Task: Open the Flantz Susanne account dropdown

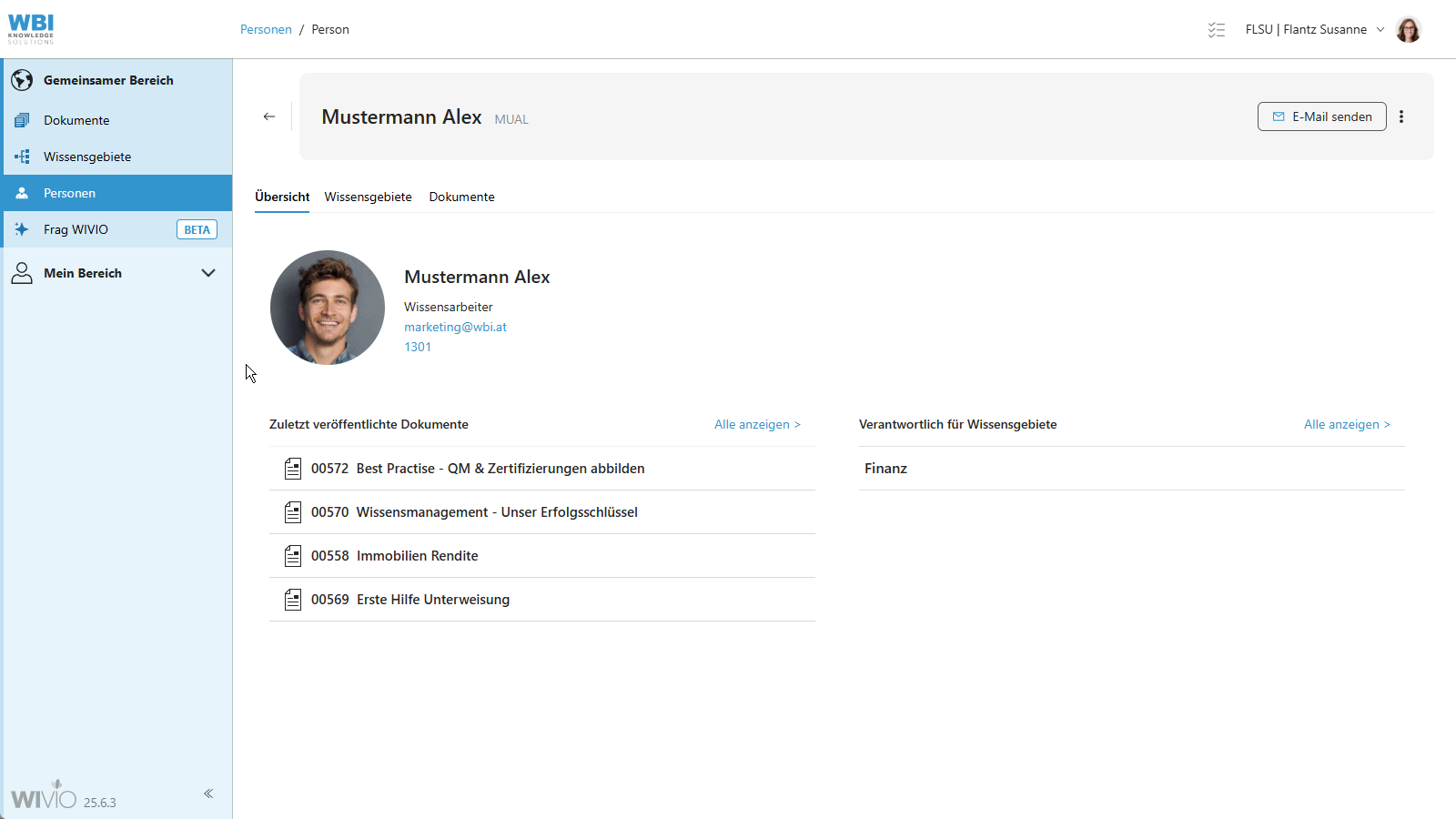Action: (x=1382, y=29)
